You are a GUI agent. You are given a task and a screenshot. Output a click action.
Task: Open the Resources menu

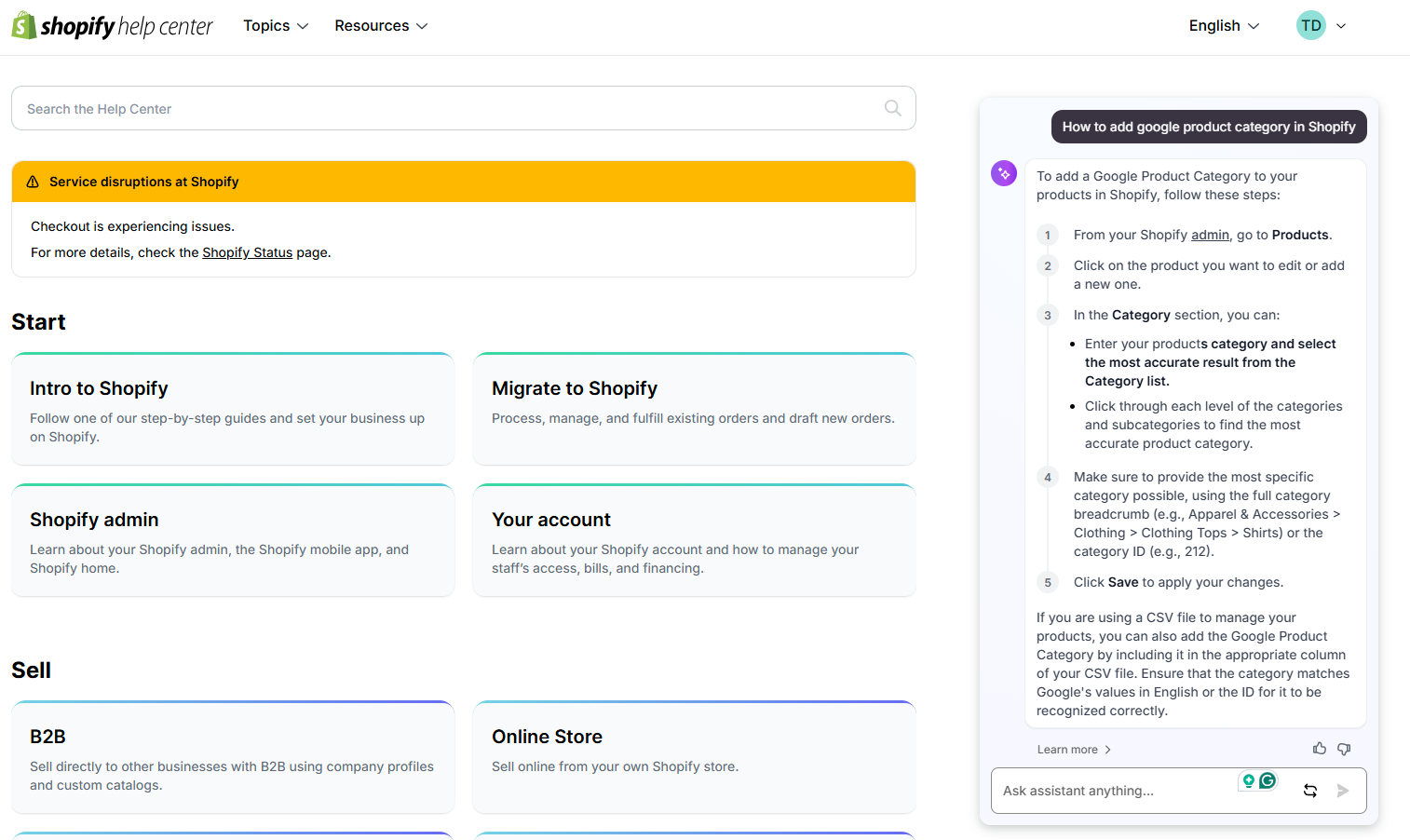tap(381, 26)
